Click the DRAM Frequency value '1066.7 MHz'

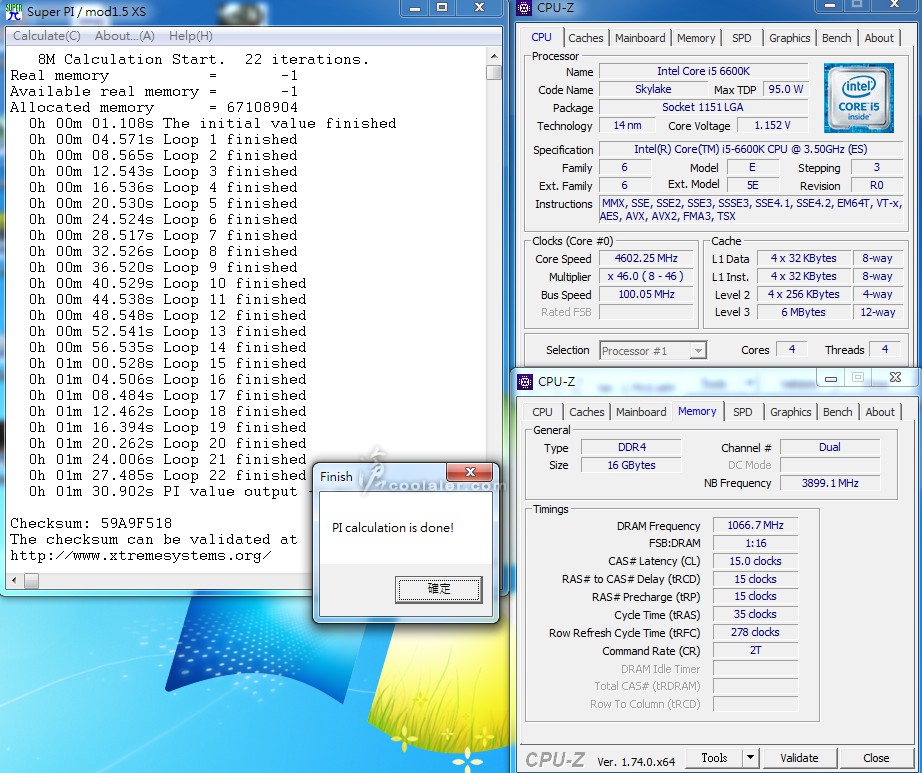click(x=755, y=526)
